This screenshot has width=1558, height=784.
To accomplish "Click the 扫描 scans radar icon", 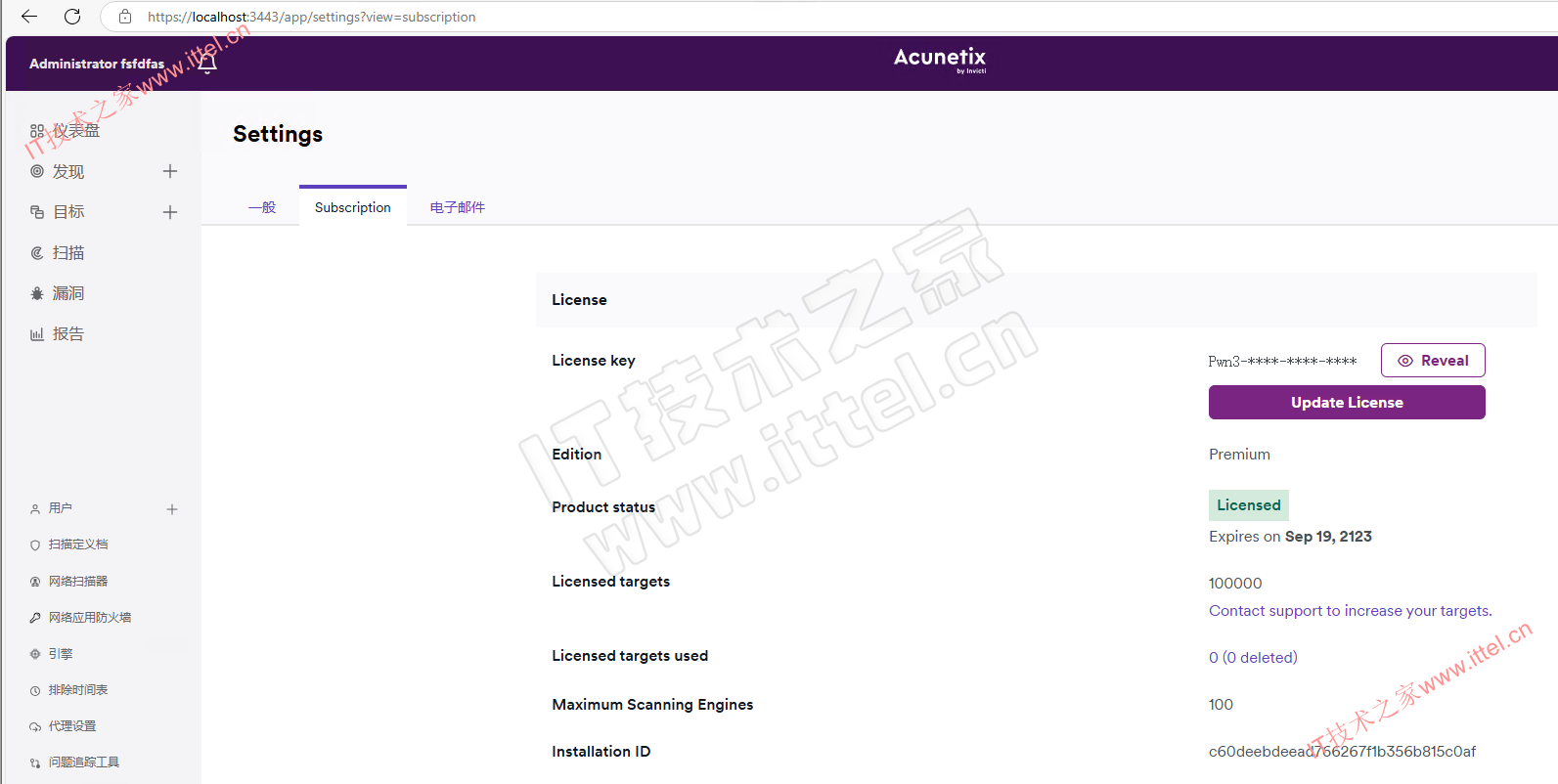I will click(x=37, y=253).
